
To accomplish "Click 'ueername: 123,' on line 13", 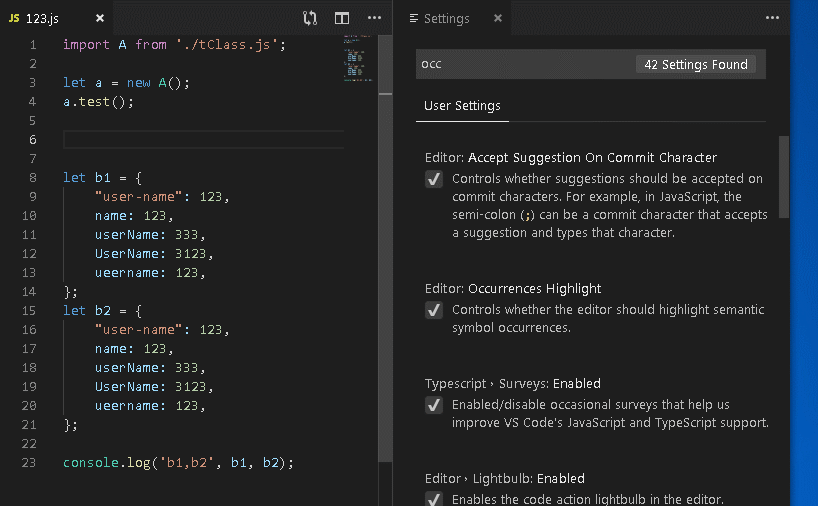I will click(x=150, y=273).
